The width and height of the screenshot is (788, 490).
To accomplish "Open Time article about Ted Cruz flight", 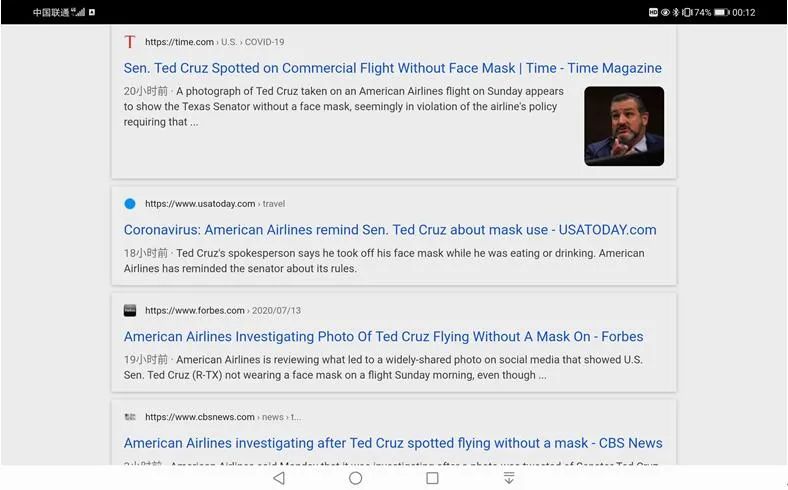I will click(392, 68).
